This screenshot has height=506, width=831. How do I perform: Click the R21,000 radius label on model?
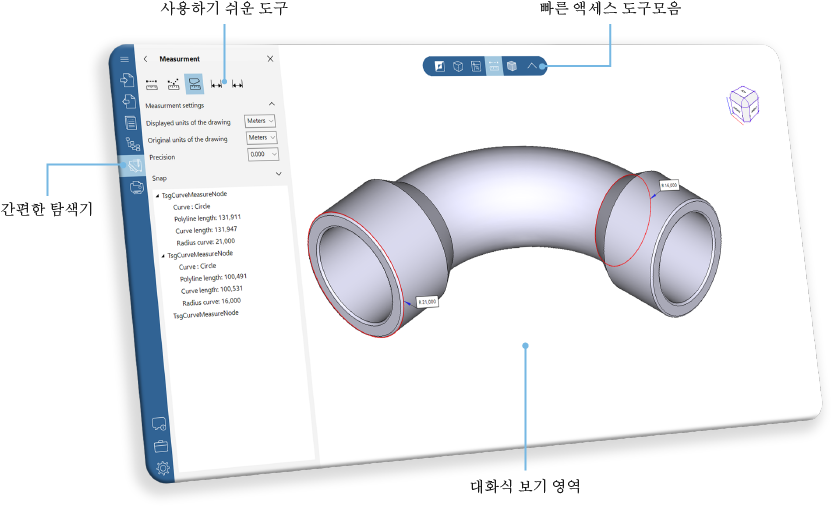[427, 302]
